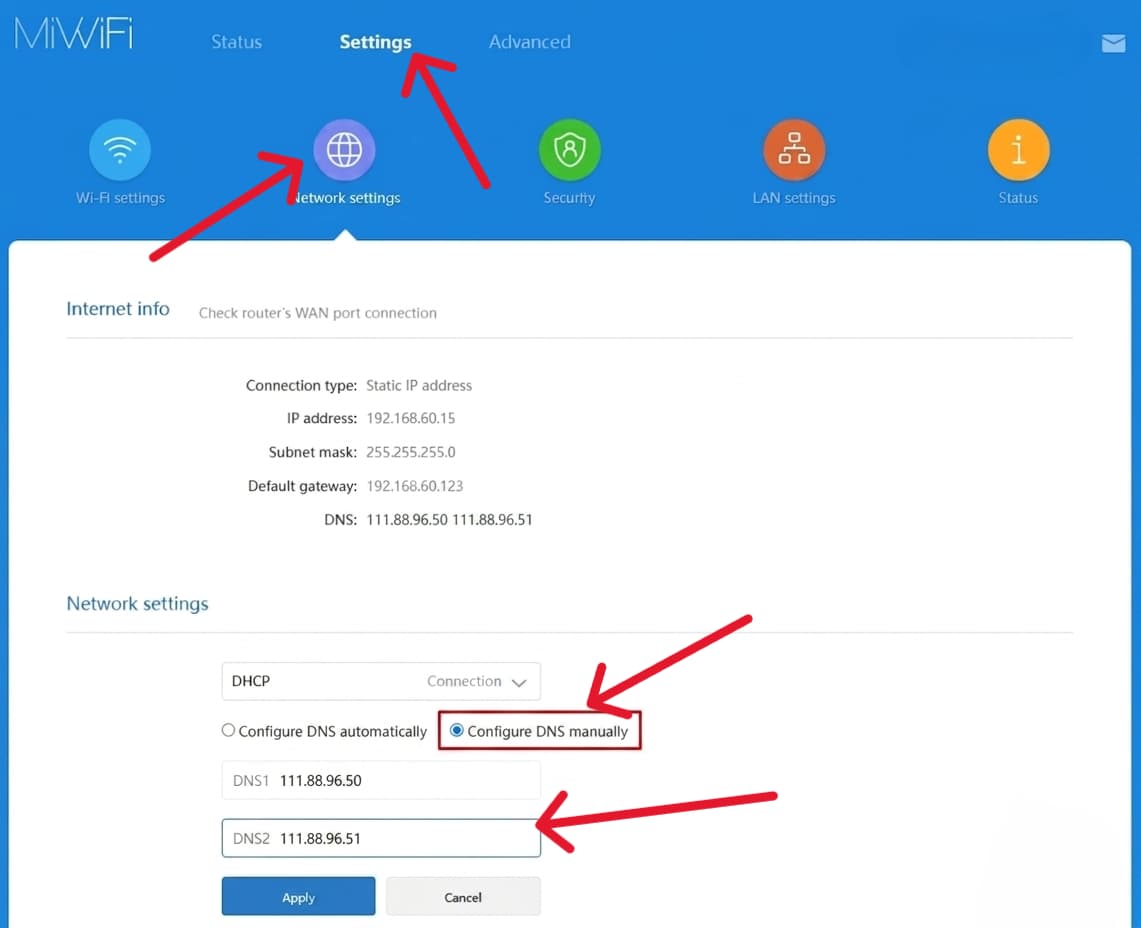This screenshot has height=928, width=1141.
Task: Apply the network settings
Action: pos(298,897)
